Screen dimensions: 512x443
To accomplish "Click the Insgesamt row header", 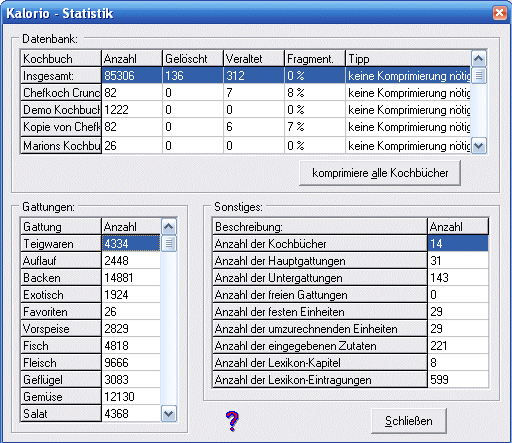I will click(x=61, y=76).
